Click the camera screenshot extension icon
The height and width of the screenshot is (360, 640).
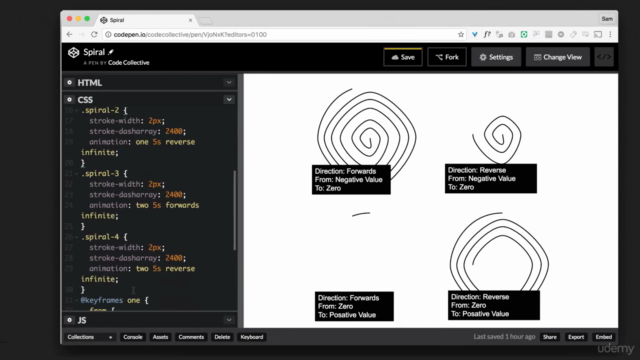point(511,35)
